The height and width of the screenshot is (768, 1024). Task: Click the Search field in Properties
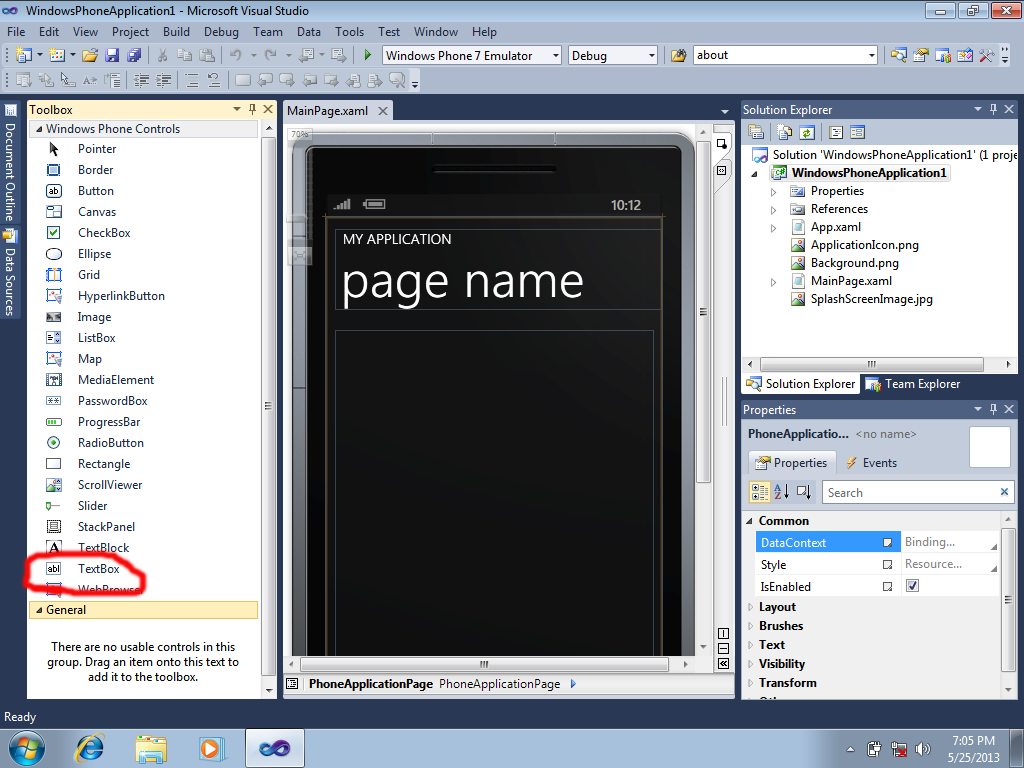point(910,492)
